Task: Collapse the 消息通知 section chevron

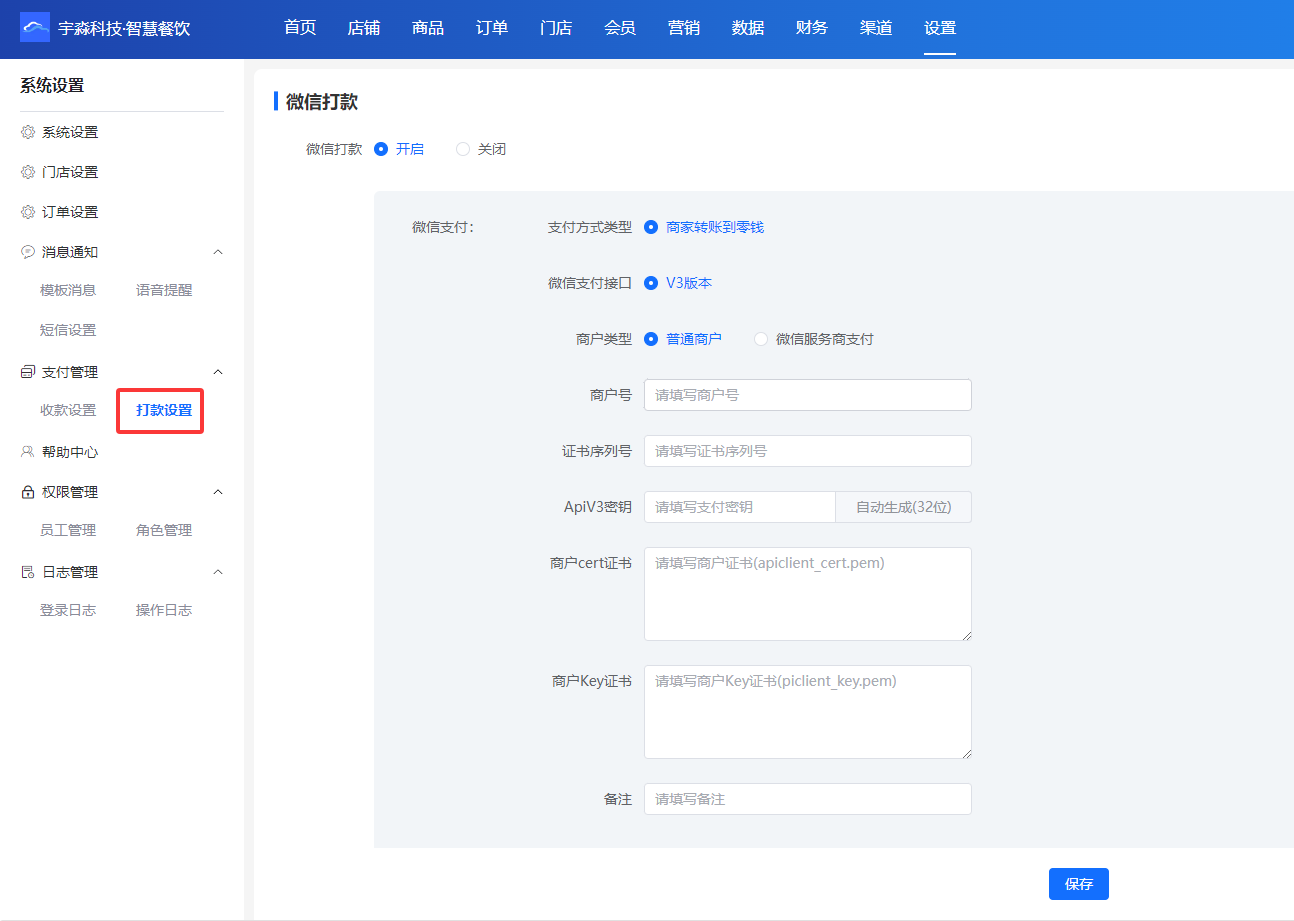Action: point(218,252)
